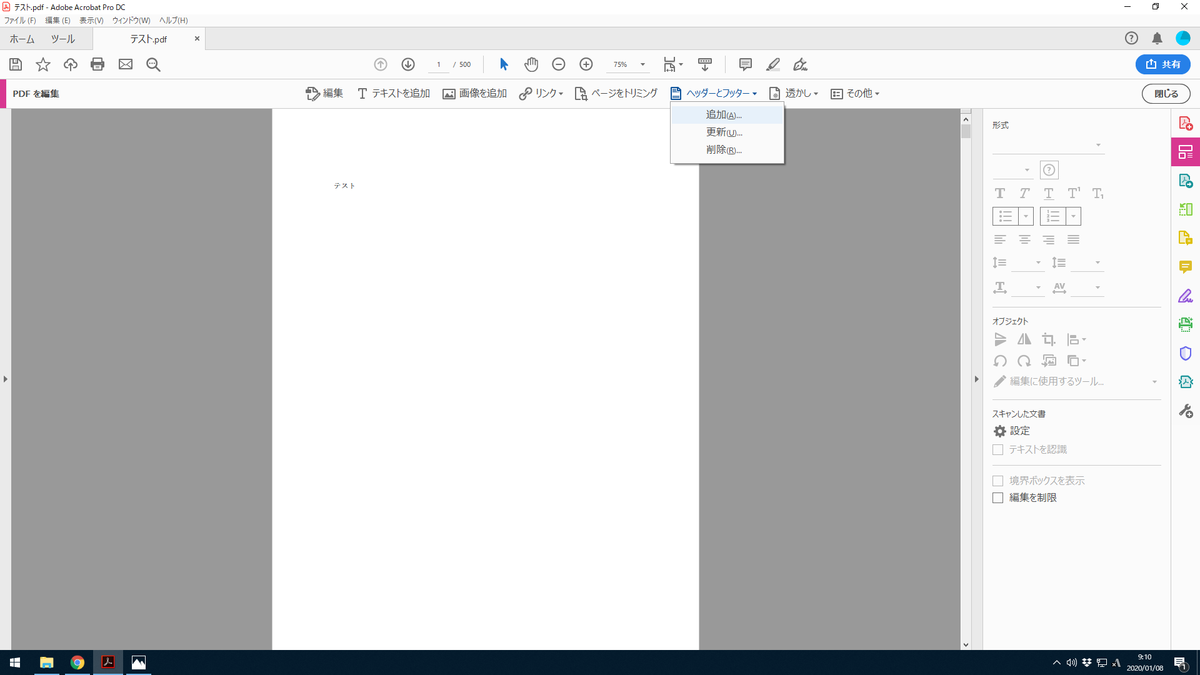Open Create PDF tool in right rail

click(x=1186, y=123)
